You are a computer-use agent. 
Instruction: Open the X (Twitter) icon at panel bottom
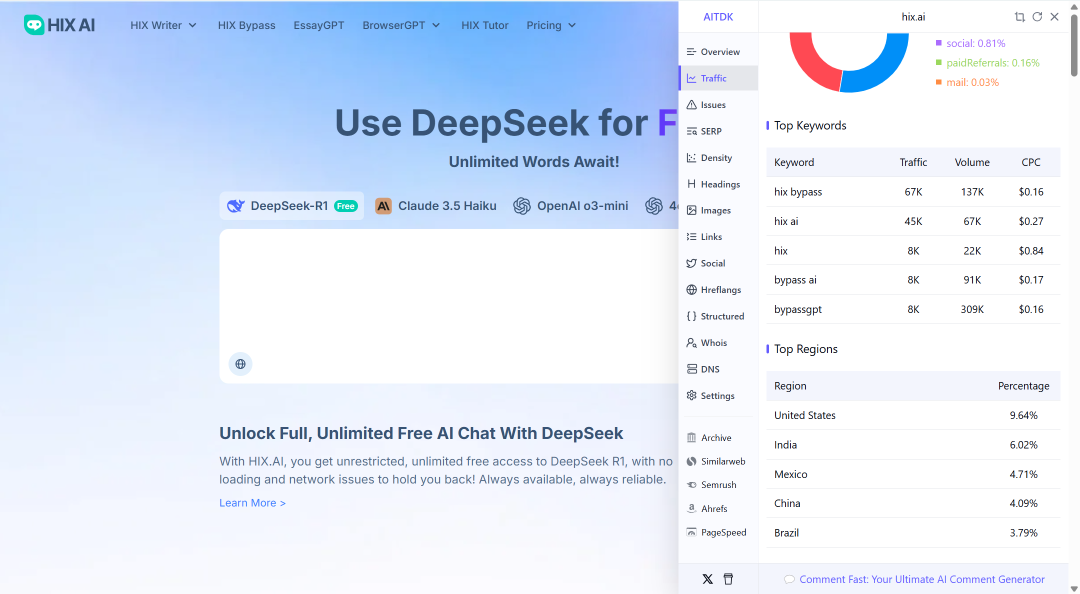point(707,579)
